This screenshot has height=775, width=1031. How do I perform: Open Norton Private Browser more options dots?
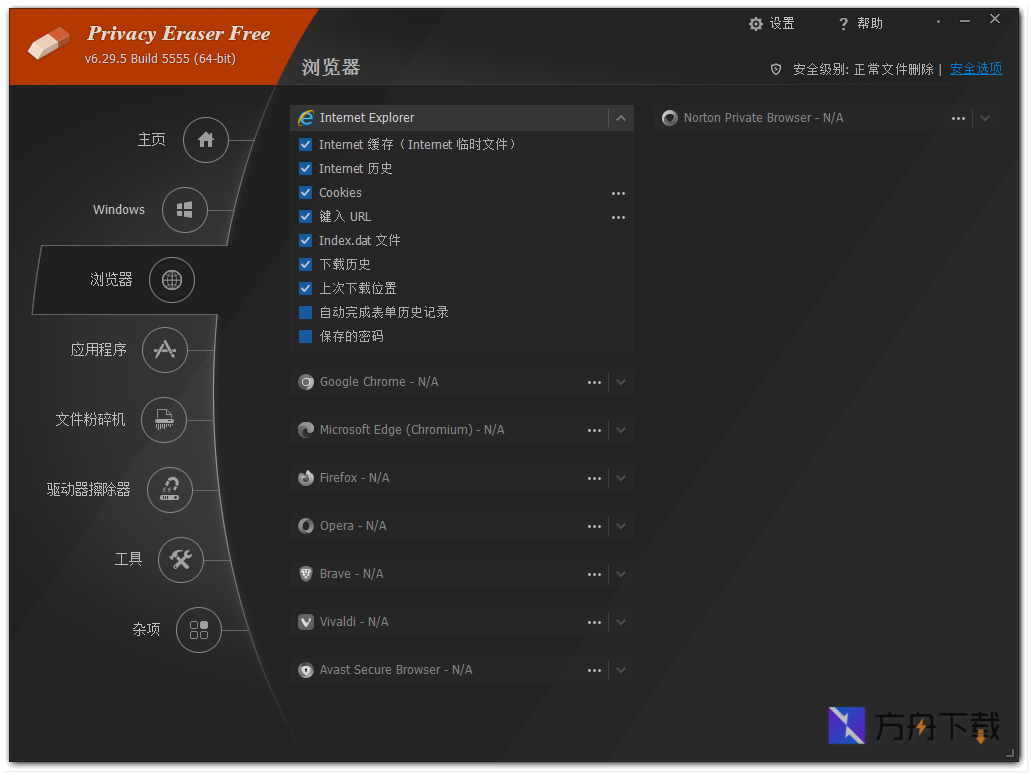pos(958,119)
